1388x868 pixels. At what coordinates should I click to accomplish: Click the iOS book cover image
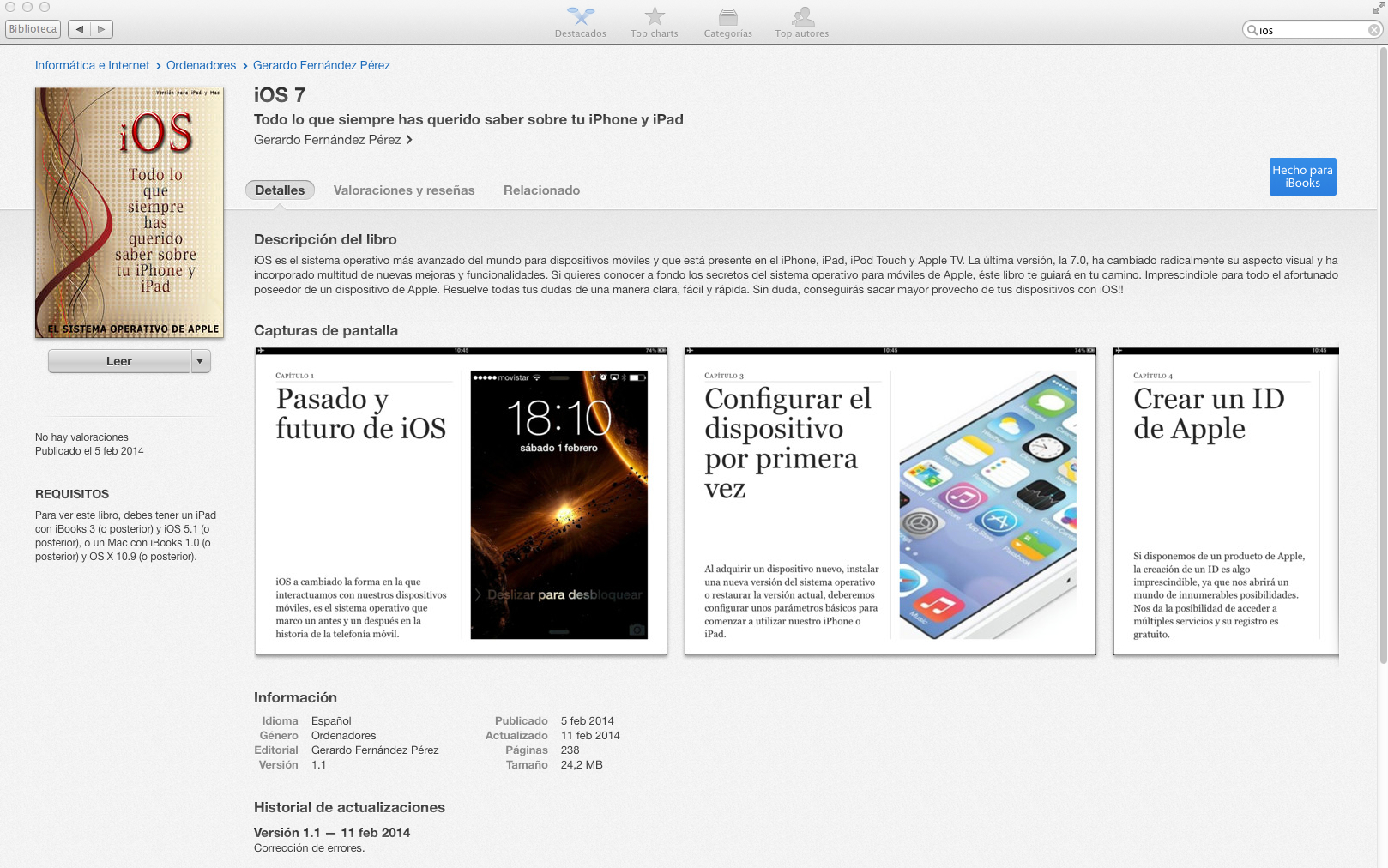(x=130, y=212)
